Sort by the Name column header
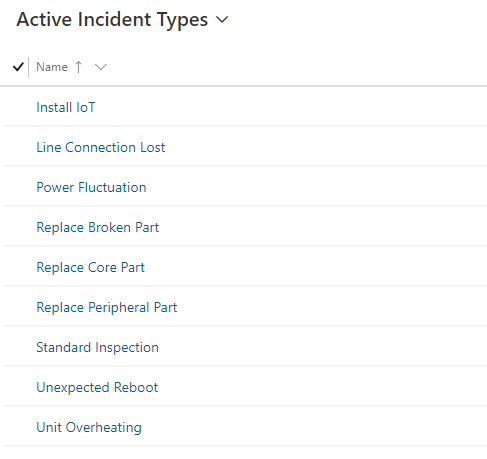487x459 pixels. pos(52,67)
